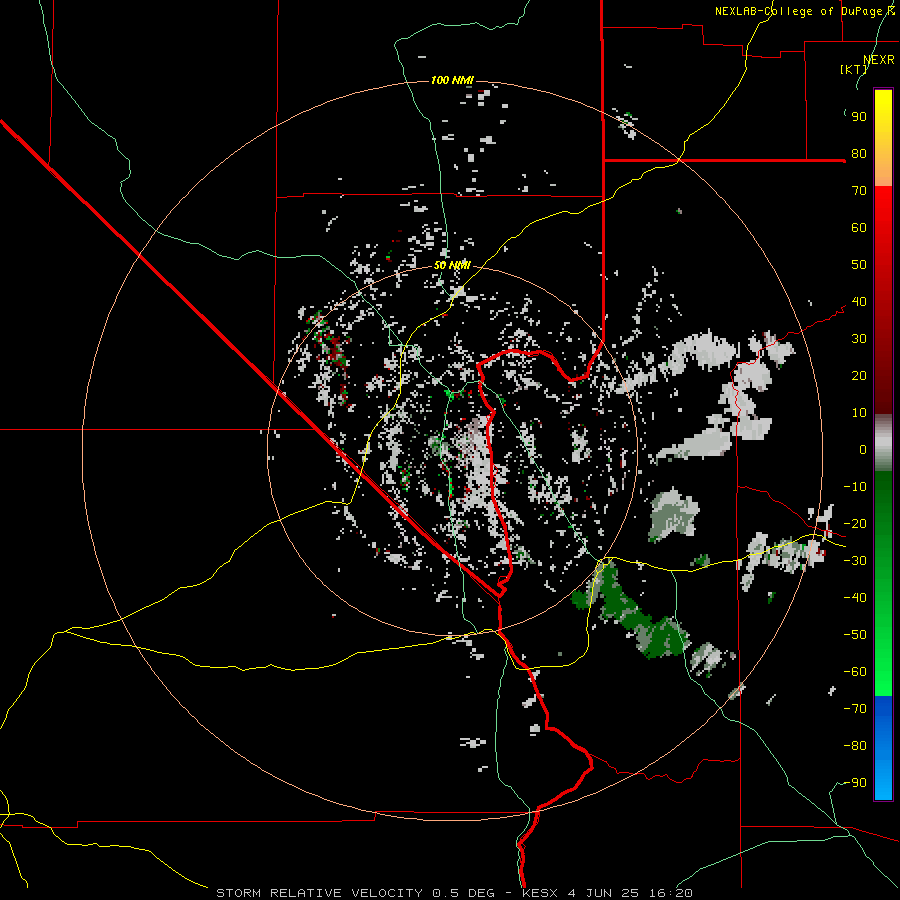Select the -40 scale value
The width and height of the screenshot is (900, 900).
(x=855, y=598)
